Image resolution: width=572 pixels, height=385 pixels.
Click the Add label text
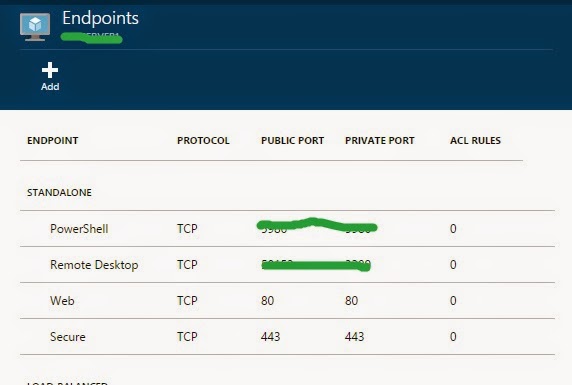[50, 87]
